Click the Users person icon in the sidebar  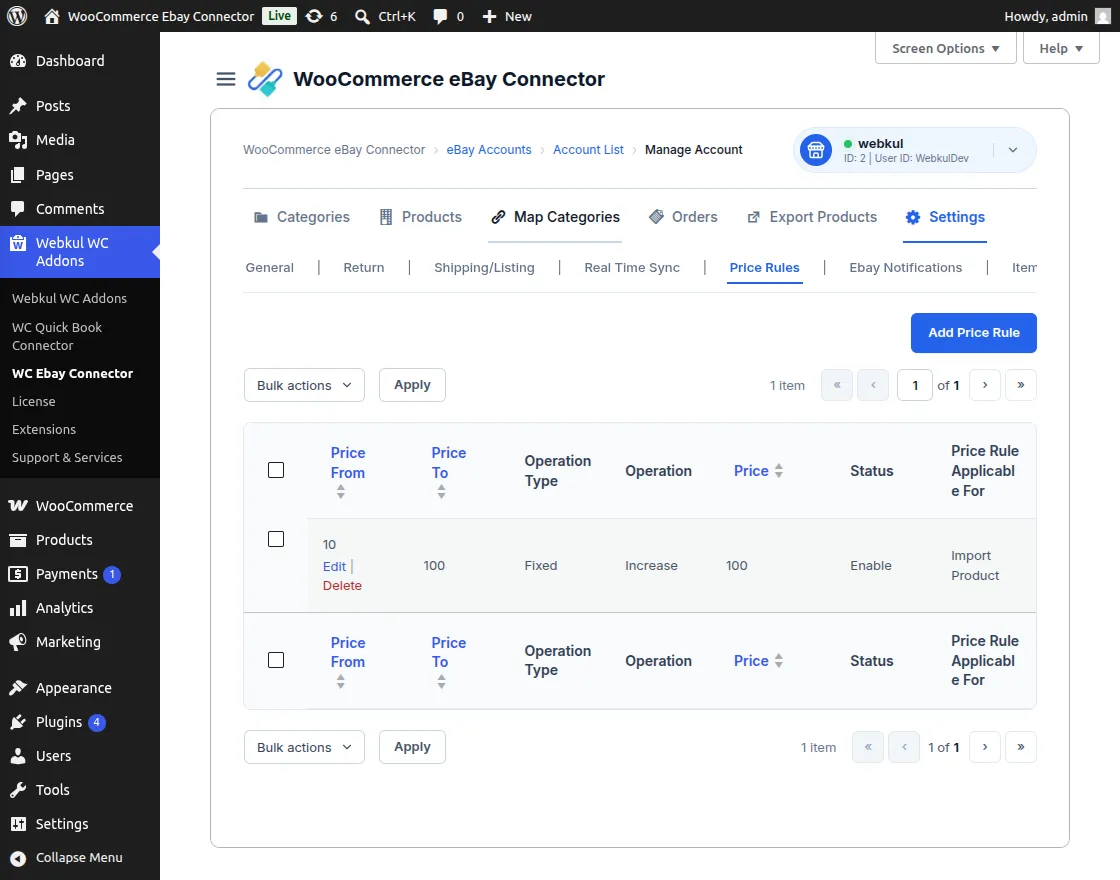point(18,756)
